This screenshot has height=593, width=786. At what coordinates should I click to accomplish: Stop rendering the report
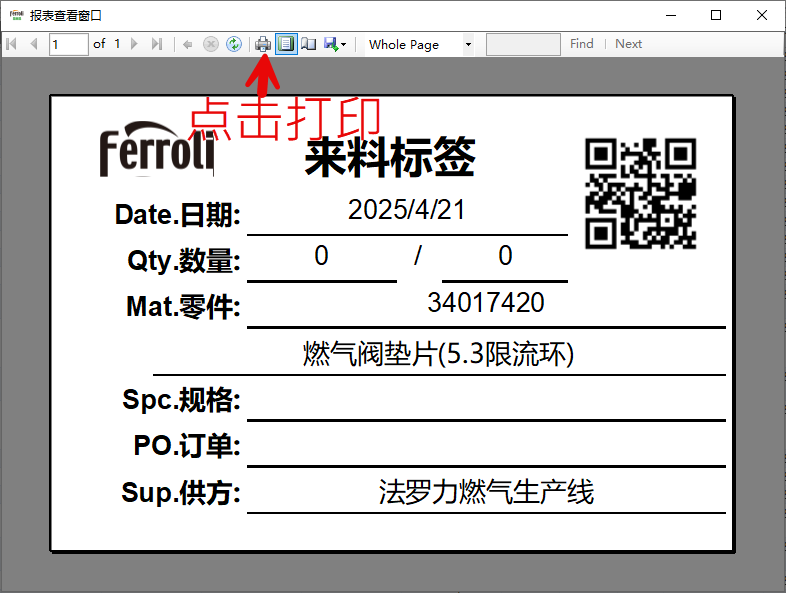[x=211, y=44]
